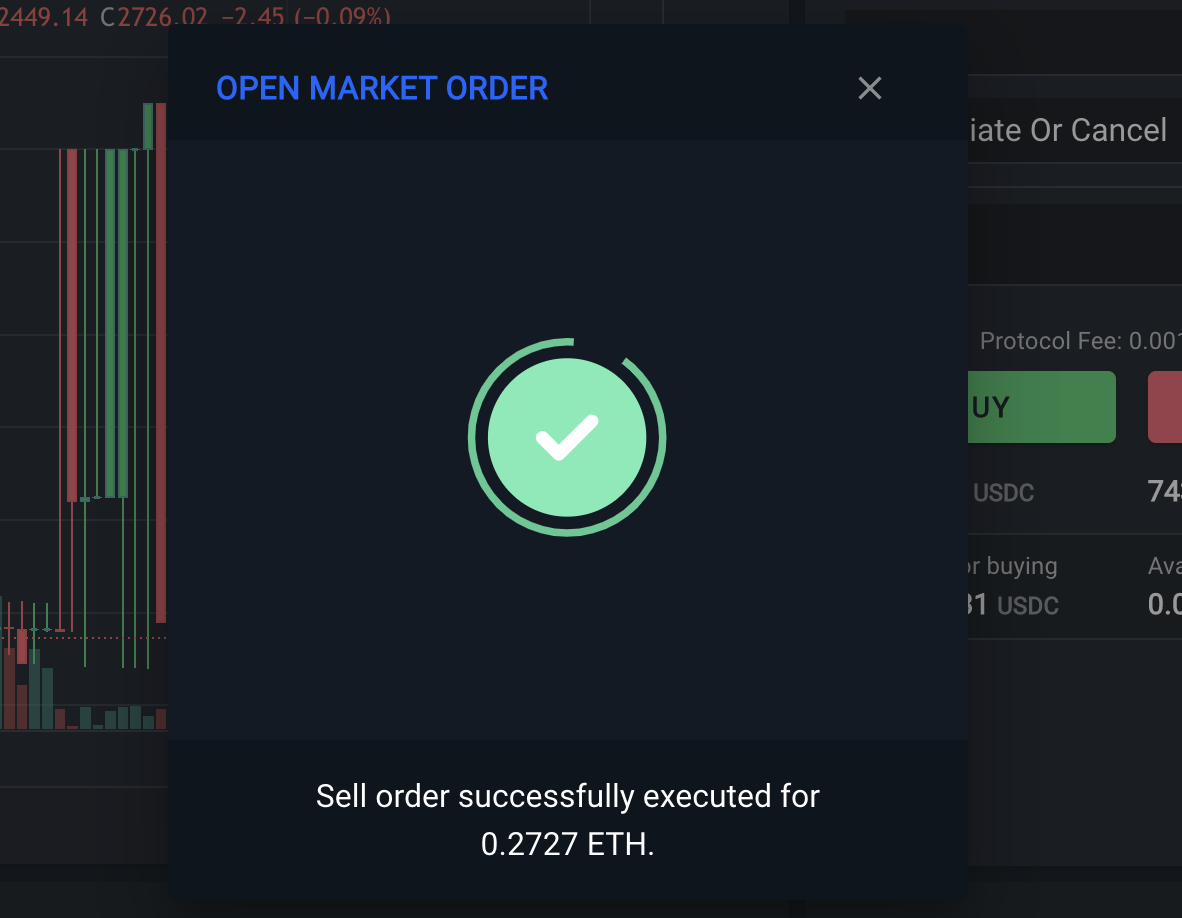
Task: Click the green success checkmark icon
Action: [567, 437]
